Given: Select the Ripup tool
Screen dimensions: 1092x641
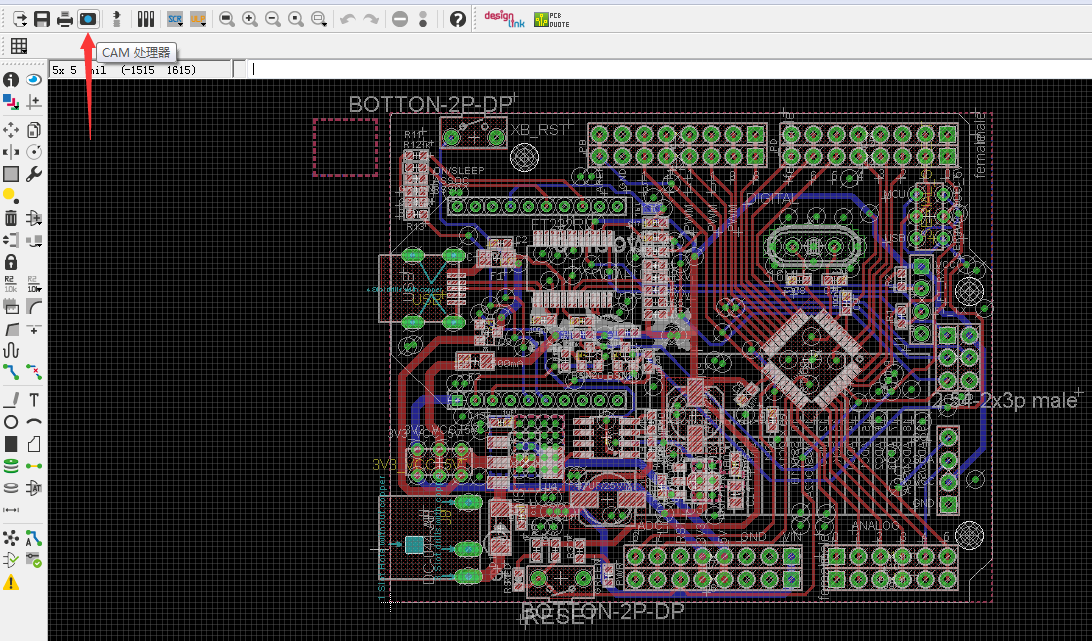Looking at the screenshot, I should pos(33,372).
